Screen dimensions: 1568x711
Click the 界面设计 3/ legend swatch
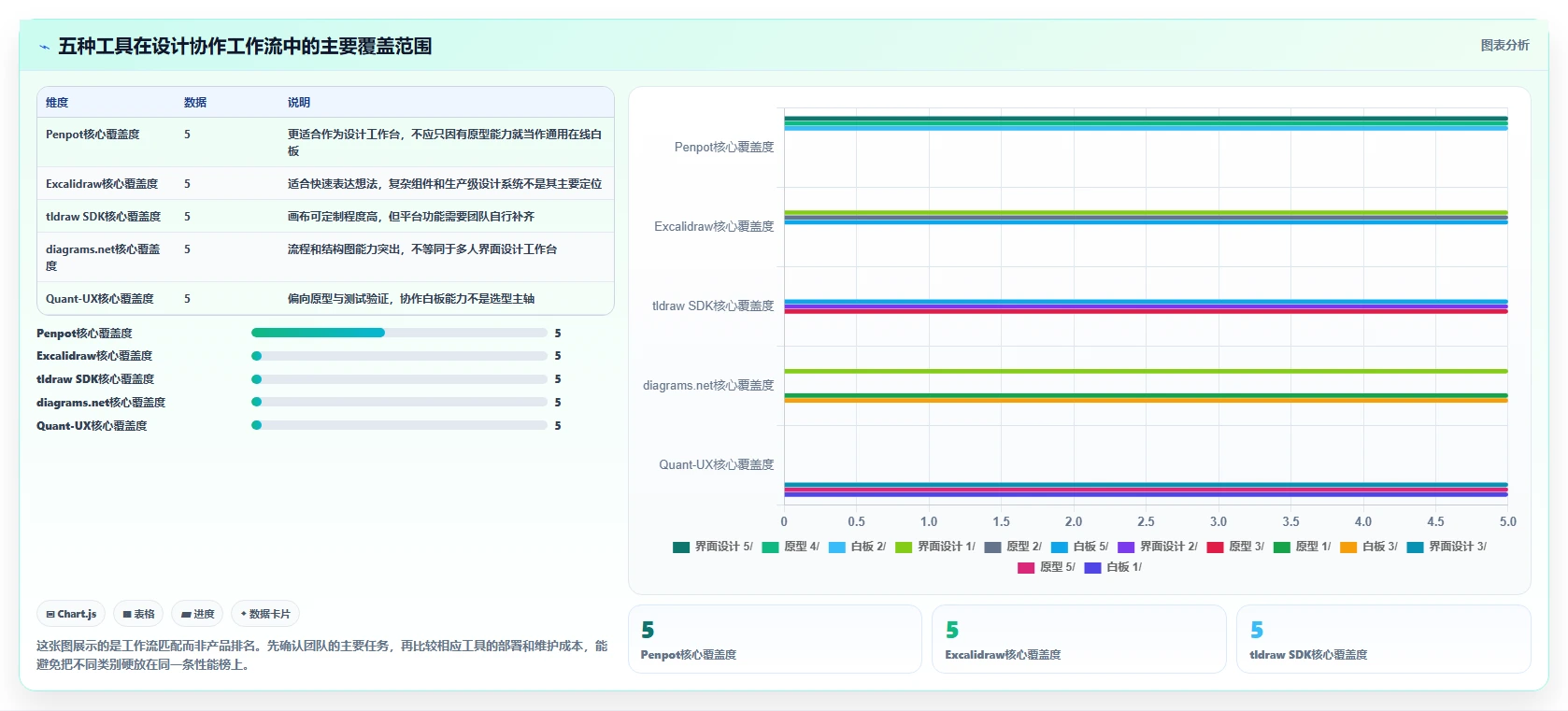point(1415,547)
